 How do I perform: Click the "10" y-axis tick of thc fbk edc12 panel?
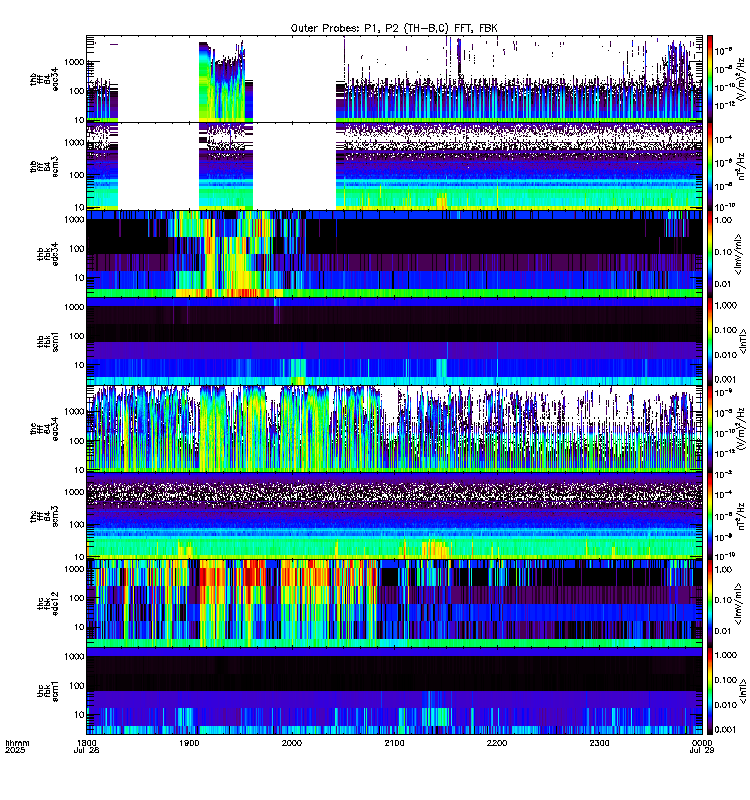(80, 627)
